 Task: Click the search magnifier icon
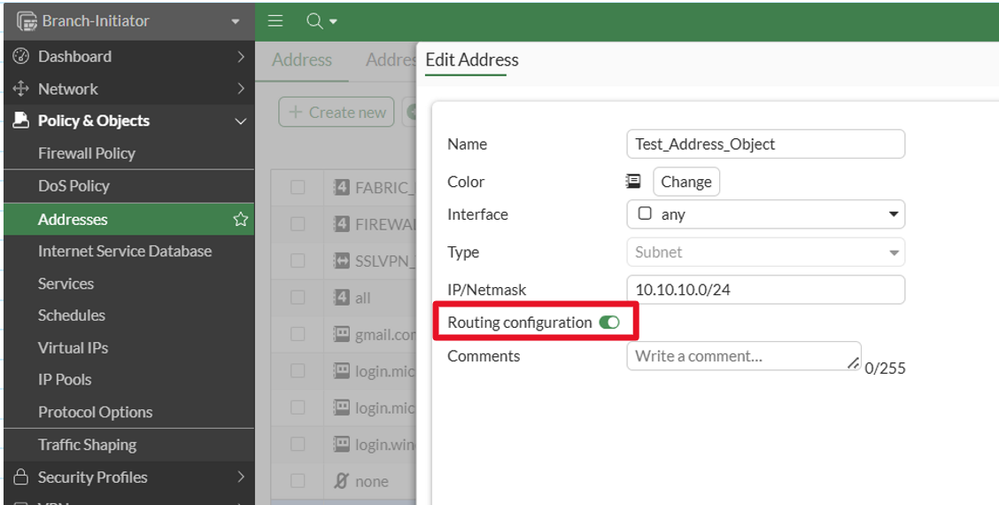[x=314, y=21]
